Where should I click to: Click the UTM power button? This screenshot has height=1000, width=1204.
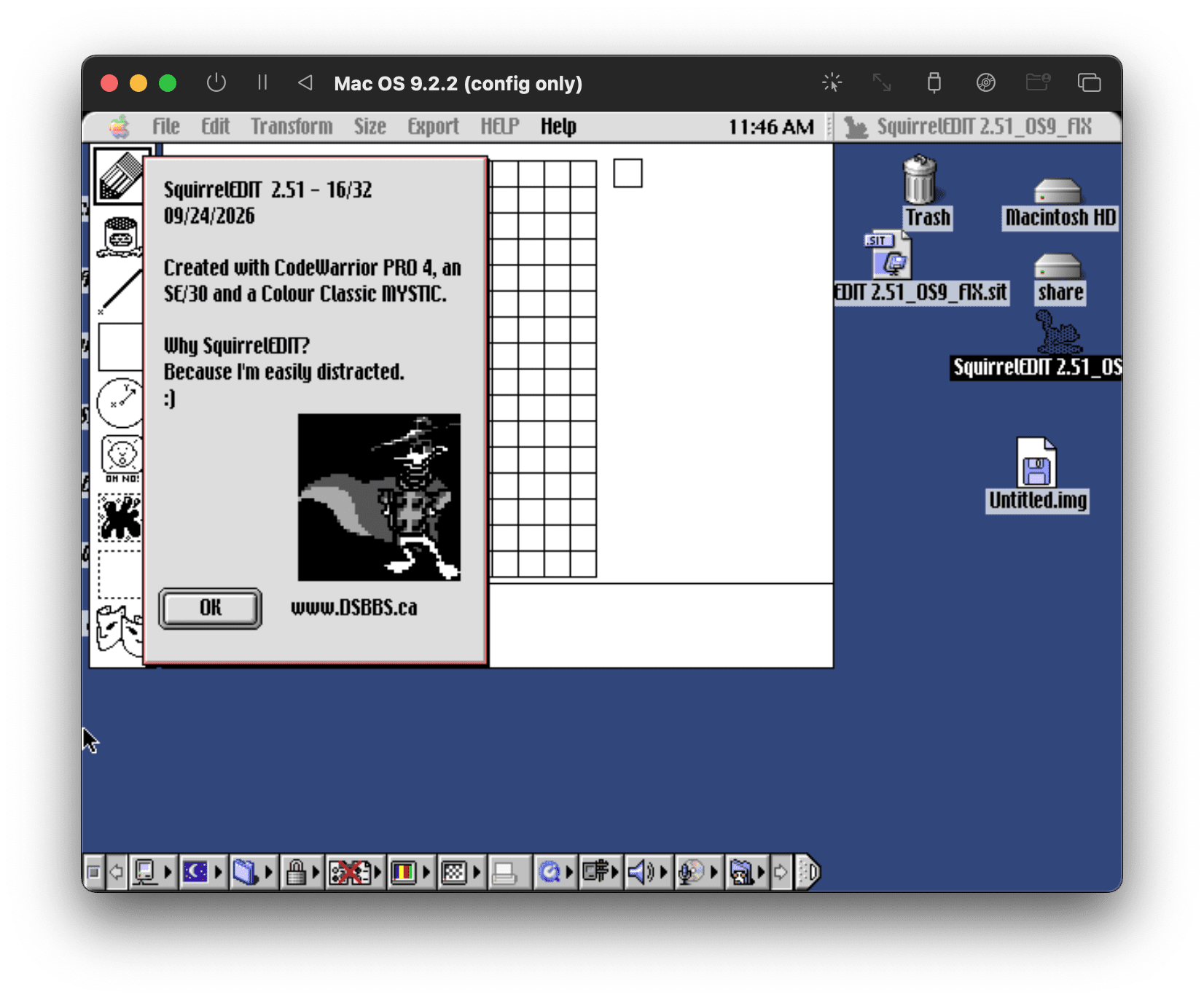tap(216, 83)
